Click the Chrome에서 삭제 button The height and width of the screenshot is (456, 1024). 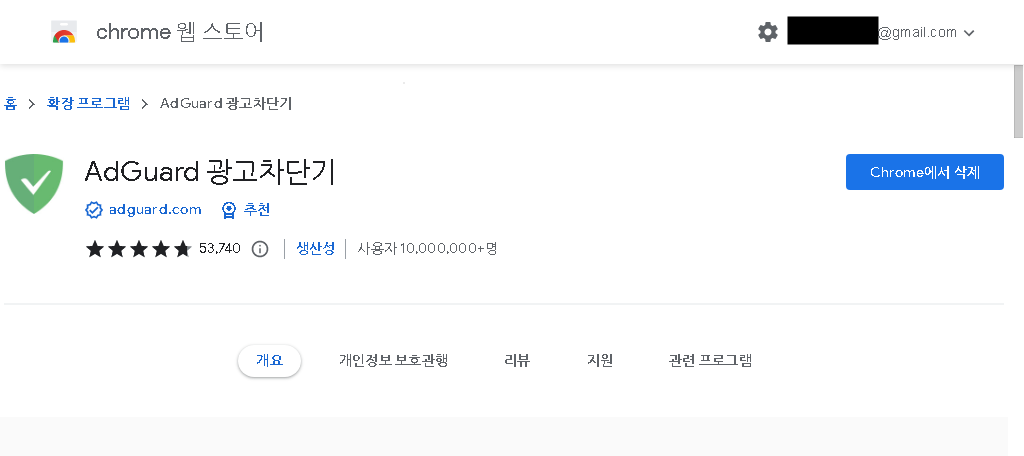tap(925, 172)
